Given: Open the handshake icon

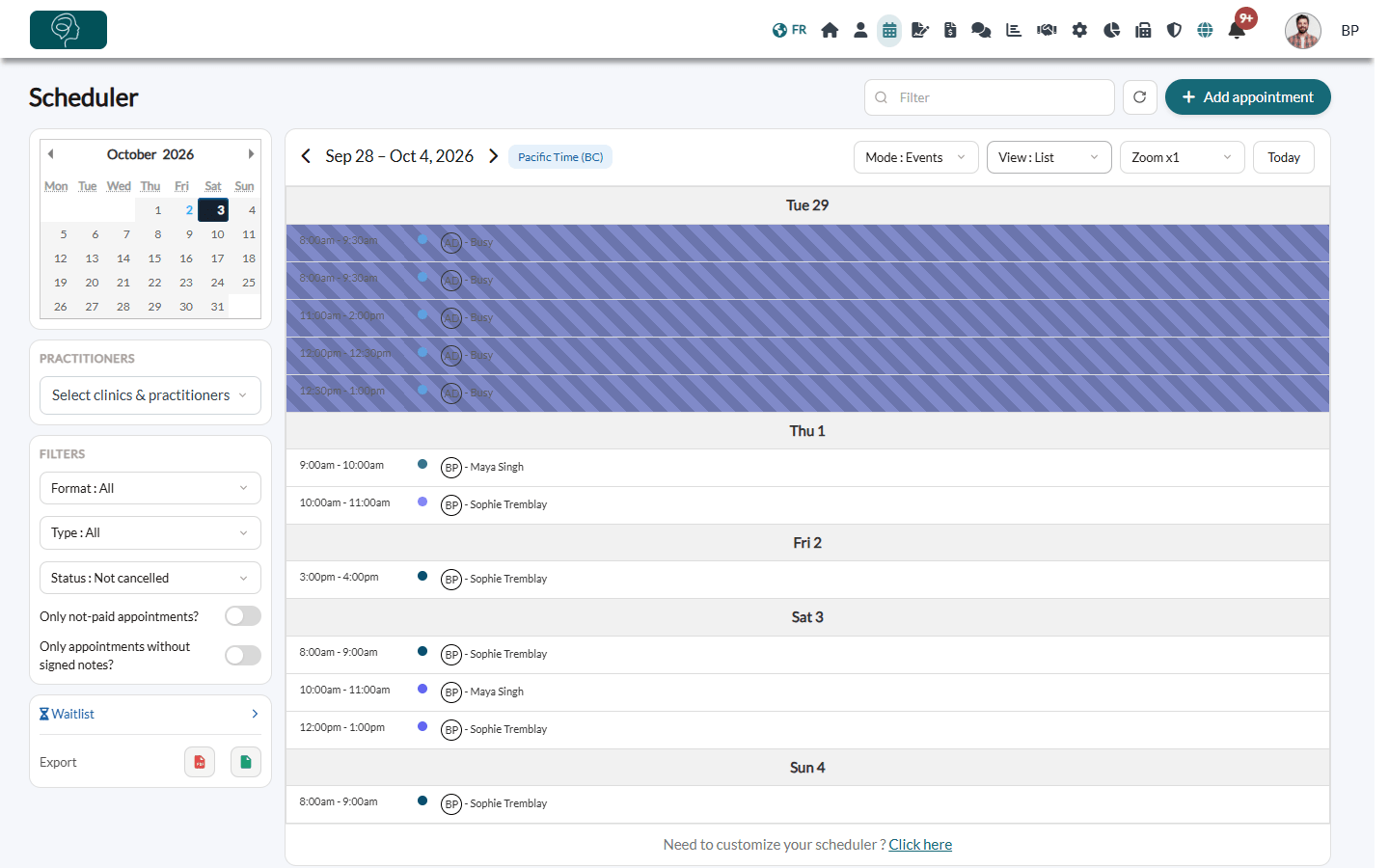Looking at the screenshot, I should click(x=1047, y=30).
